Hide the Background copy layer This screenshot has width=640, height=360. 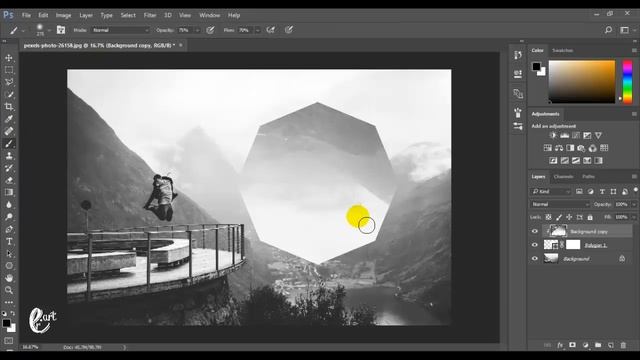tap(535, 231)
